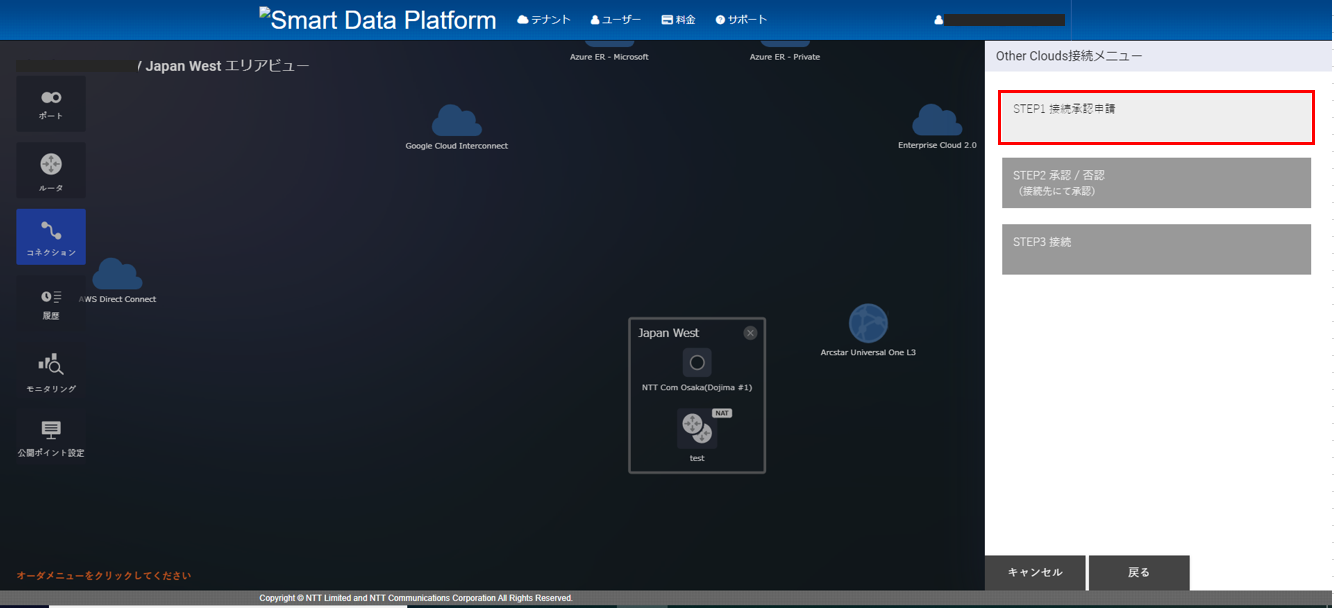This screenshot has height=608, width=1334.
Task: Open 公開ポイント設定 sidebar icon
Action: click(x=51, y=437)
